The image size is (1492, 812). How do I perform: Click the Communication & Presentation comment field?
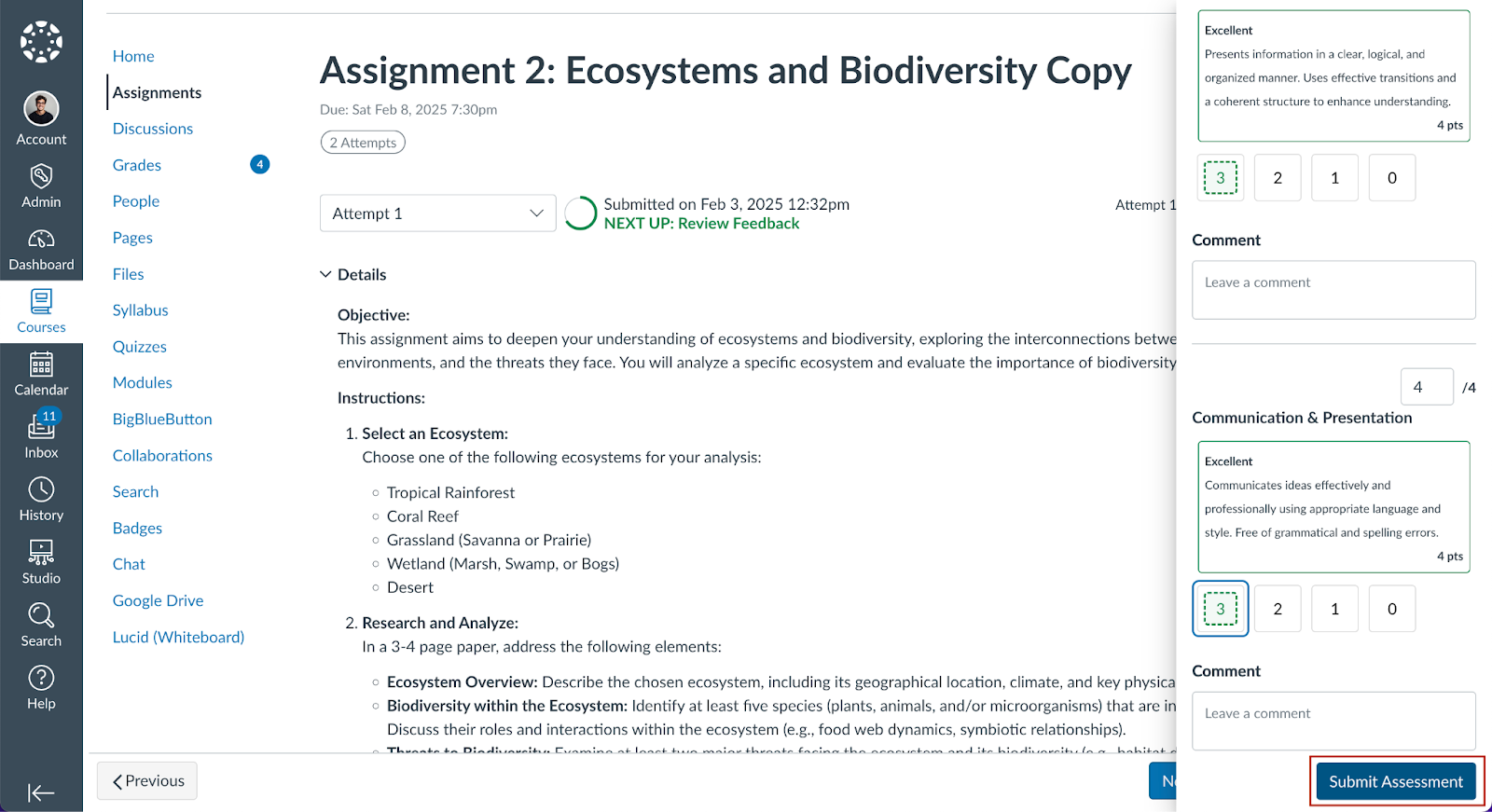(x=1333, y=721)
